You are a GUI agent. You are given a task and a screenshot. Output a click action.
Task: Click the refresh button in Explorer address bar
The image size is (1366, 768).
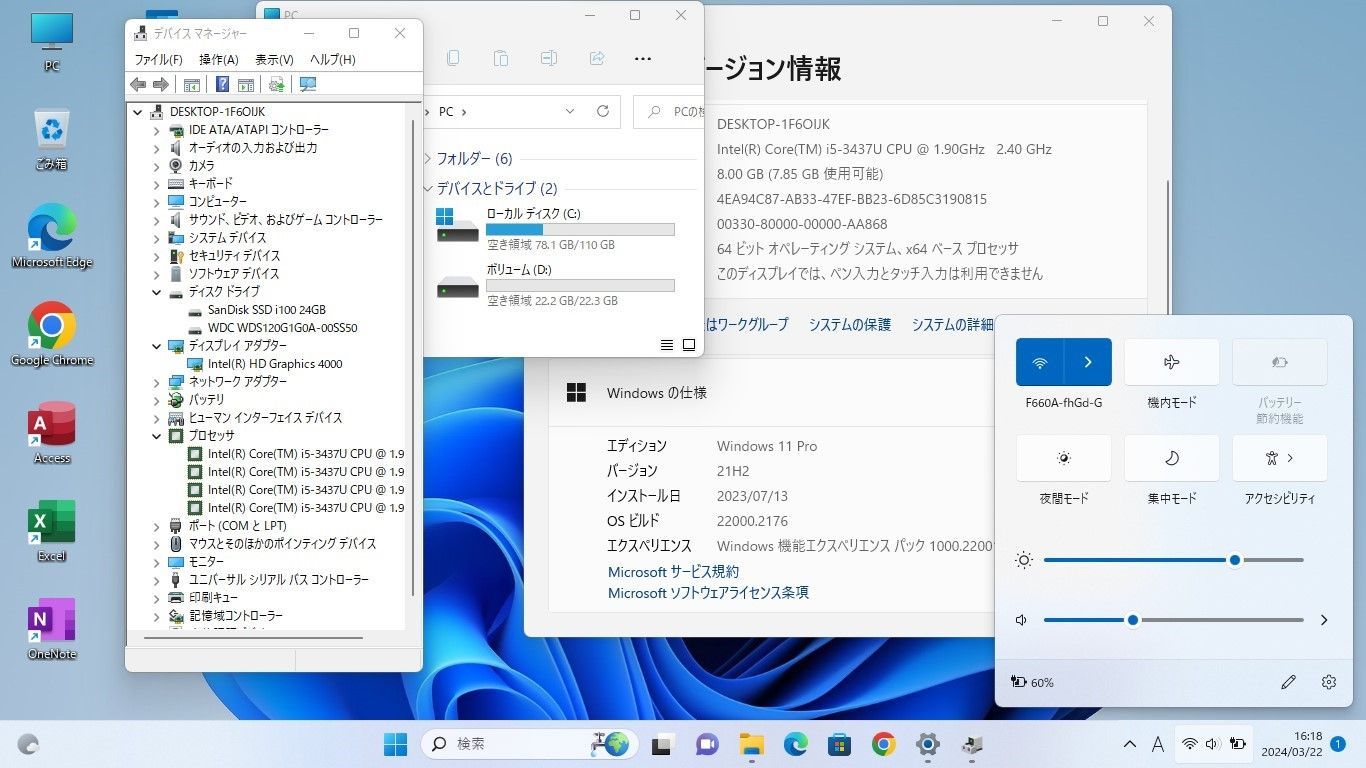pos(603,111)
